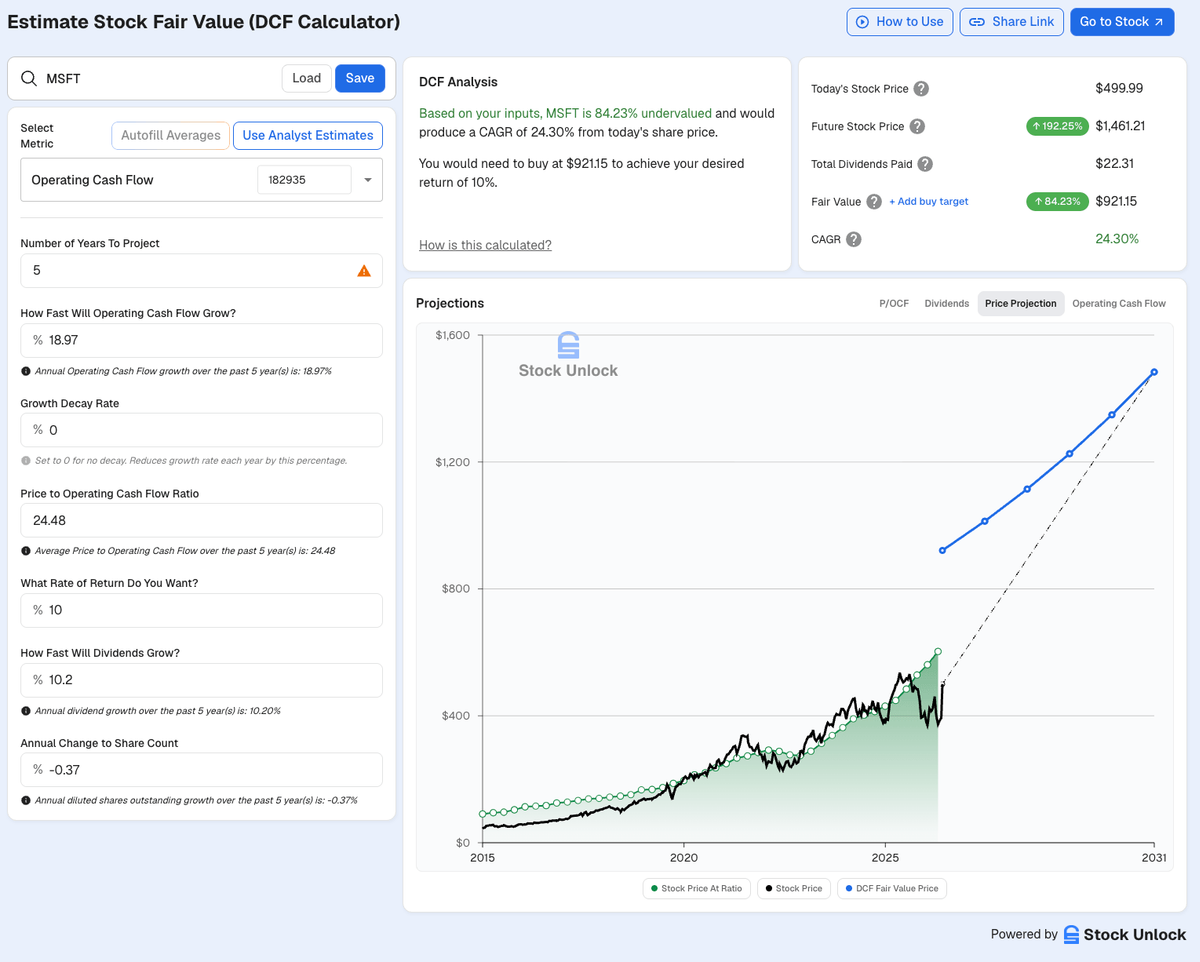Open the 'How is this calculated?' link
Screen dimensions: 1200x962
tap(485, 245)
